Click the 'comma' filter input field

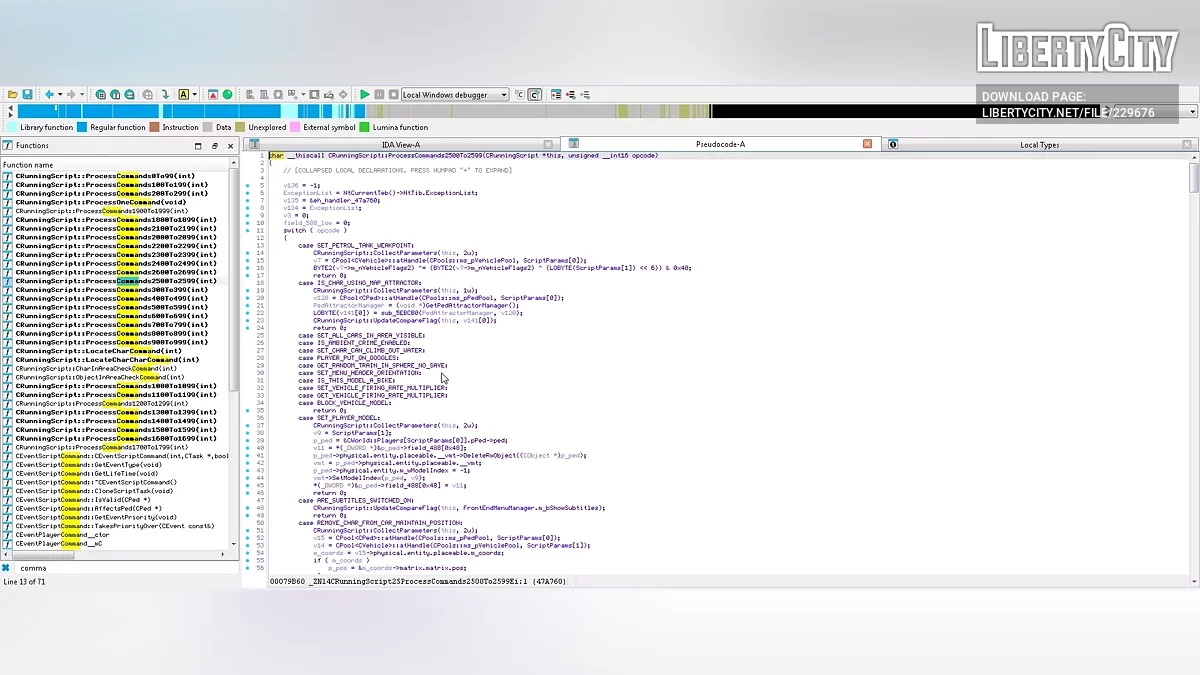(x=120, y=568)
